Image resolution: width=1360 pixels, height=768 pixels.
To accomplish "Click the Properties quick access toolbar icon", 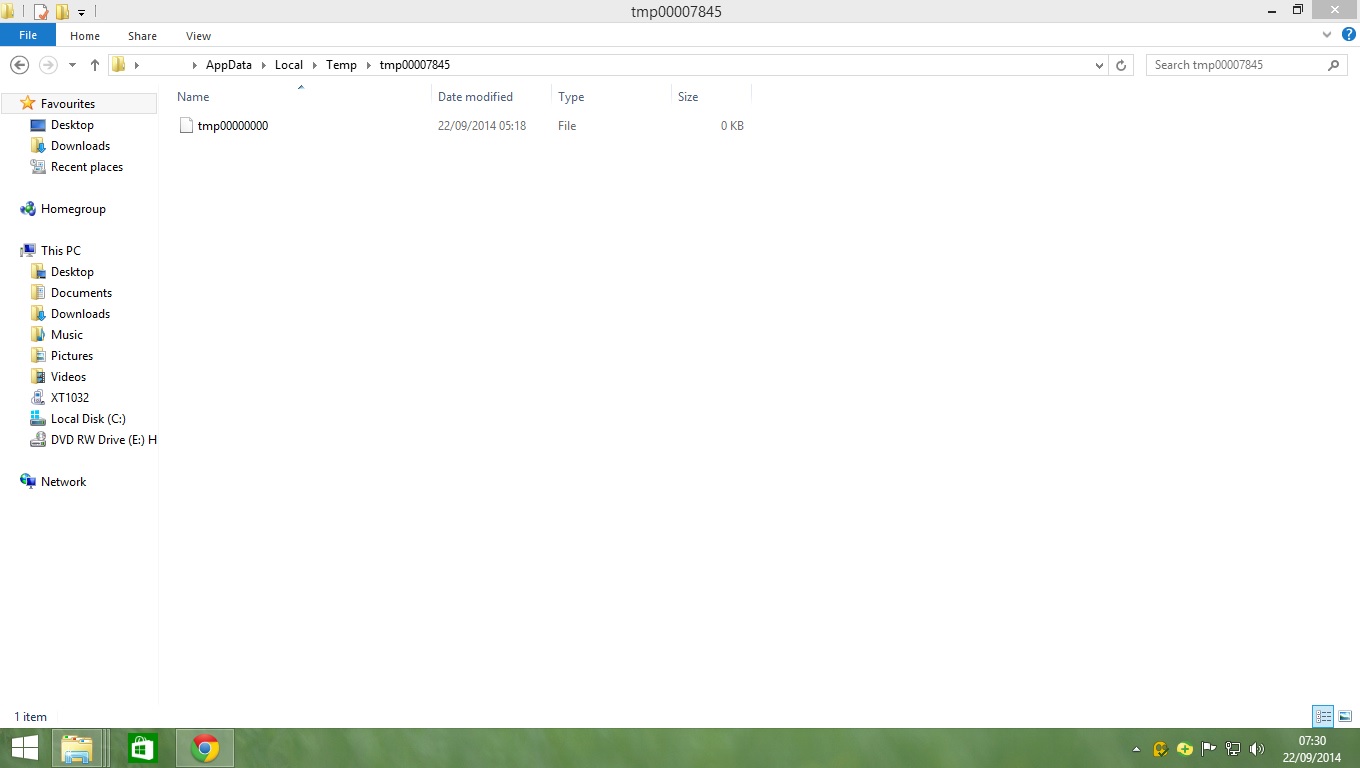I will pyautogui.click(x=41, y=12).
